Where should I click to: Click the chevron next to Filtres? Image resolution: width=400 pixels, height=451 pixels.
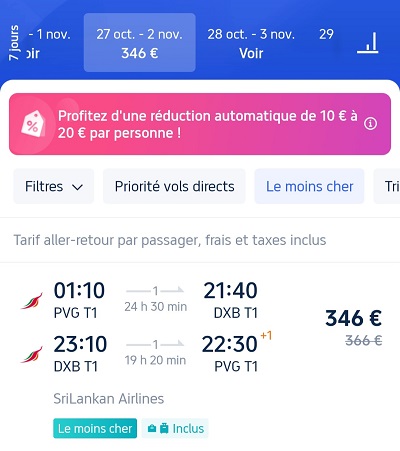click(x=77, y=187)
